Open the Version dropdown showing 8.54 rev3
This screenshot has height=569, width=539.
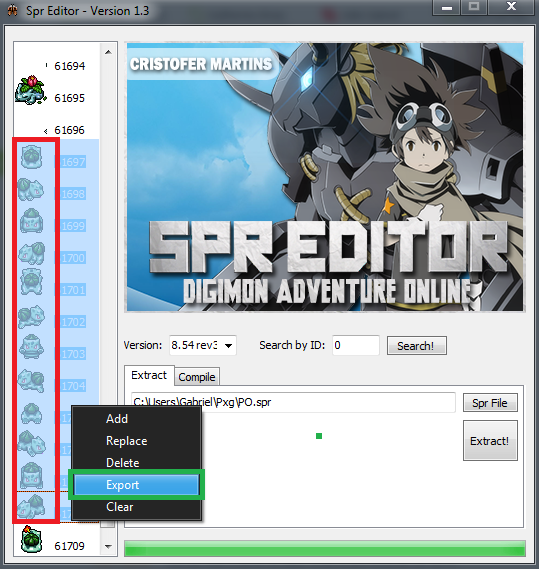203,345
